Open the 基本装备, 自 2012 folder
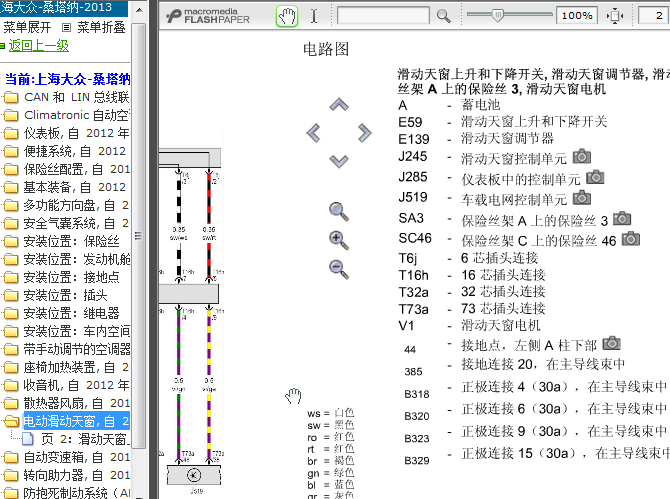 point(65,187)
